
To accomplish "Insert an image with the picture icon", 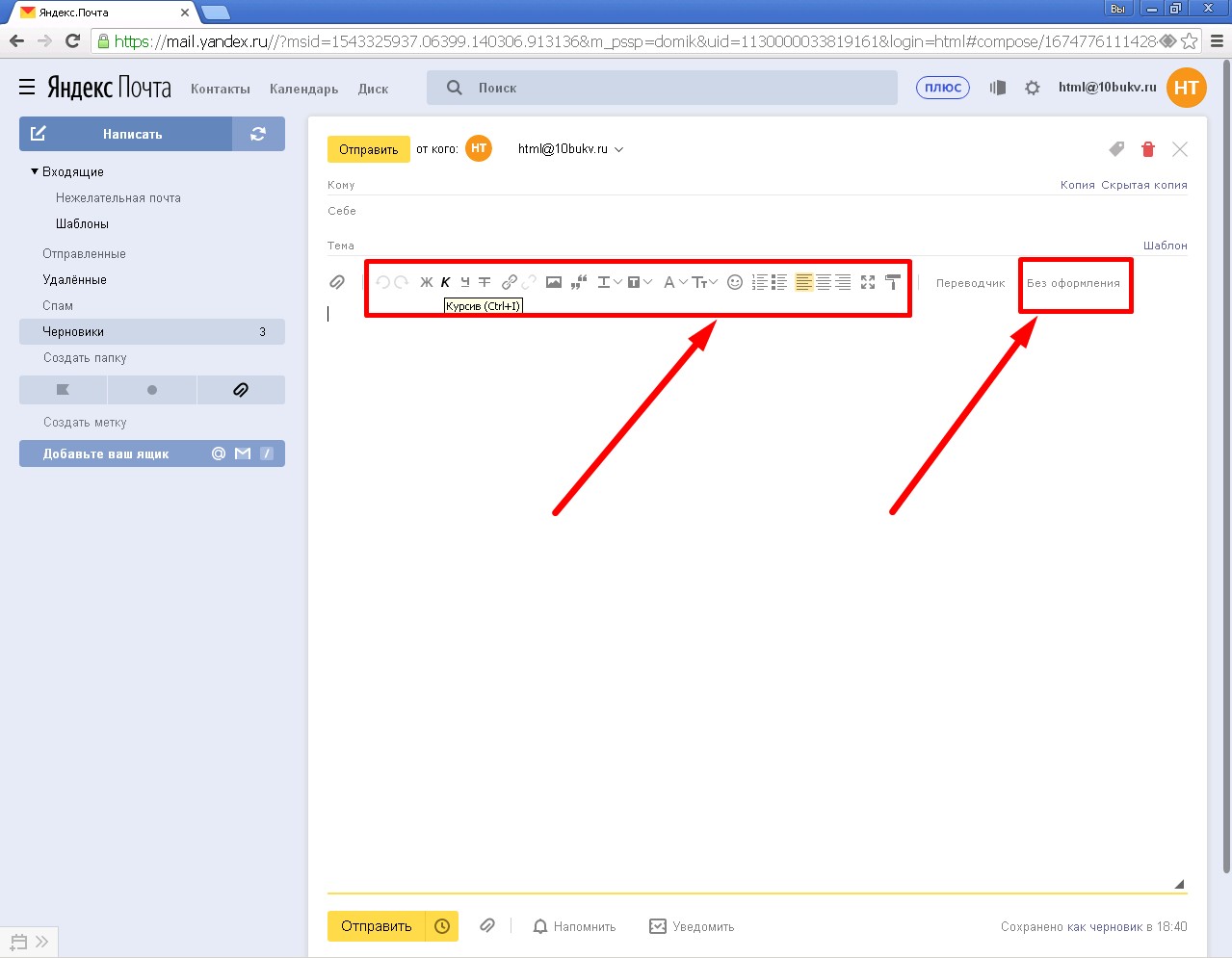I will (554, 282).
